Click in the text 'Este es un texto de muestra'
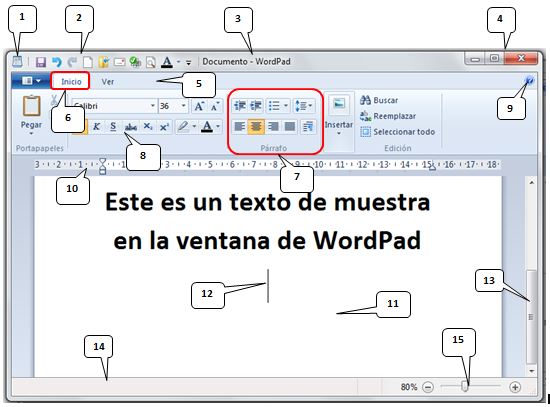This screenshot has height=407, width=550. [268, 202]
